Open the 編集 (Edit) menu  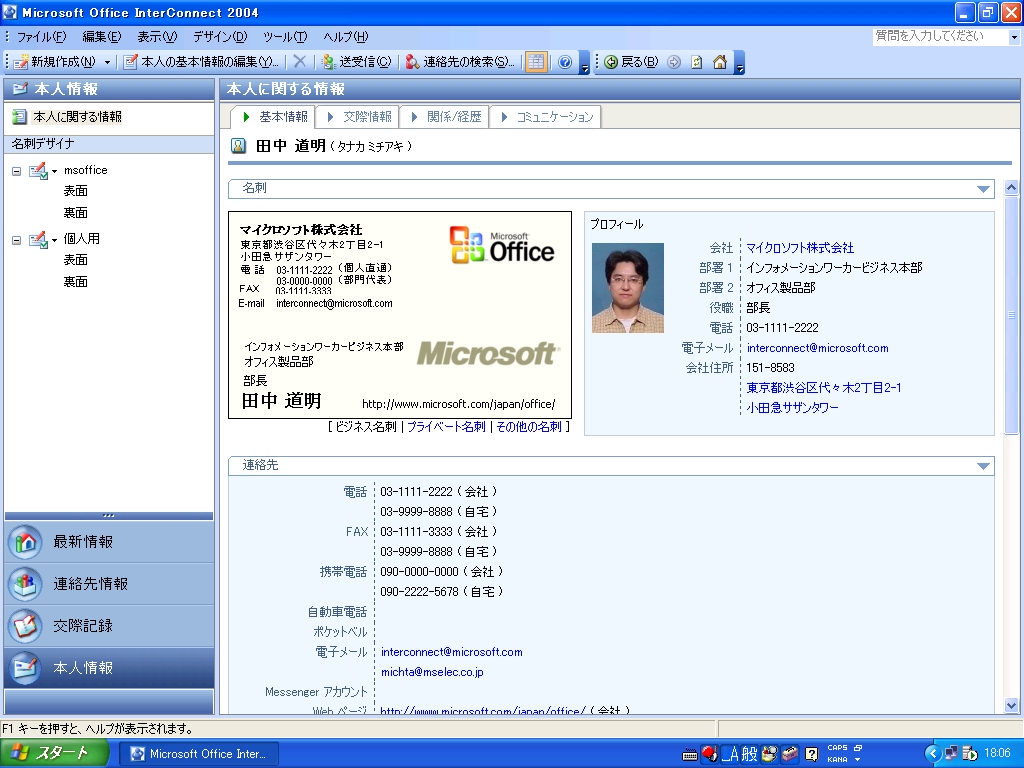(102, 37)
